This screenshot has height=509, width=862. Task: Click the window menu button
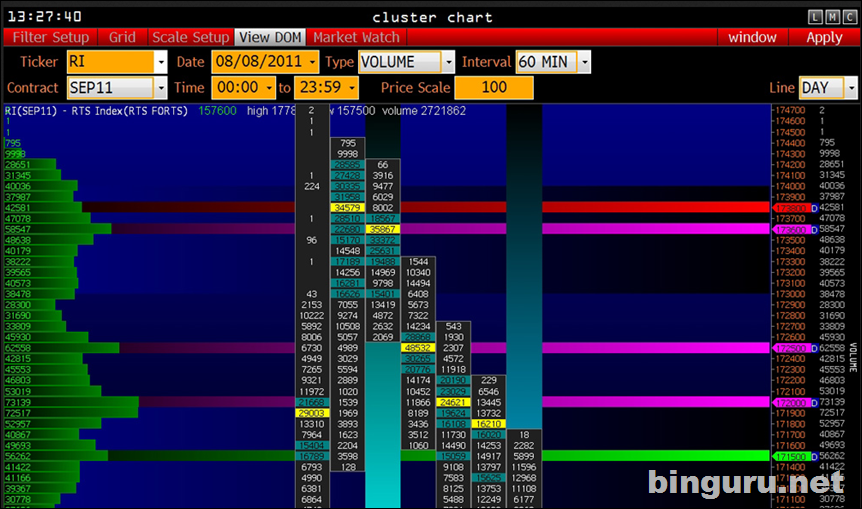tap(752, 37)
